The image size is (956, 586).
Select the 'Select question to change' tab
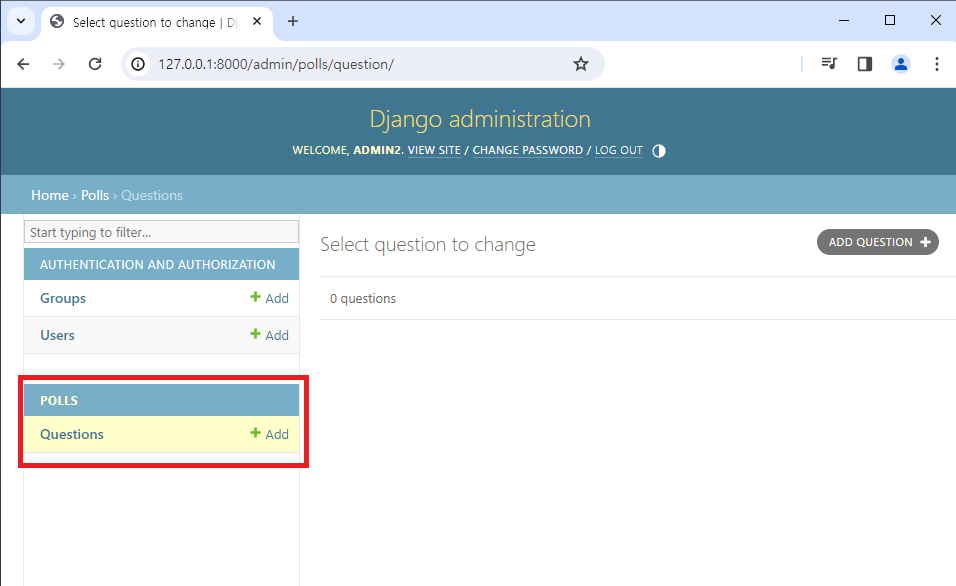click(x=156, y=22)
